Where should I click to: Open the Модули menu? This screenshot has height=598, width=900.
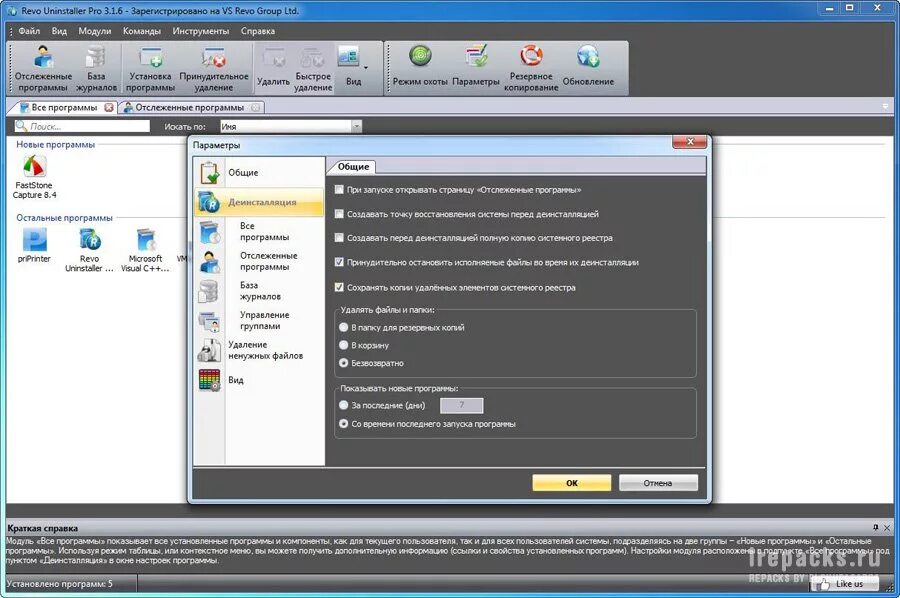coord(95,31)
